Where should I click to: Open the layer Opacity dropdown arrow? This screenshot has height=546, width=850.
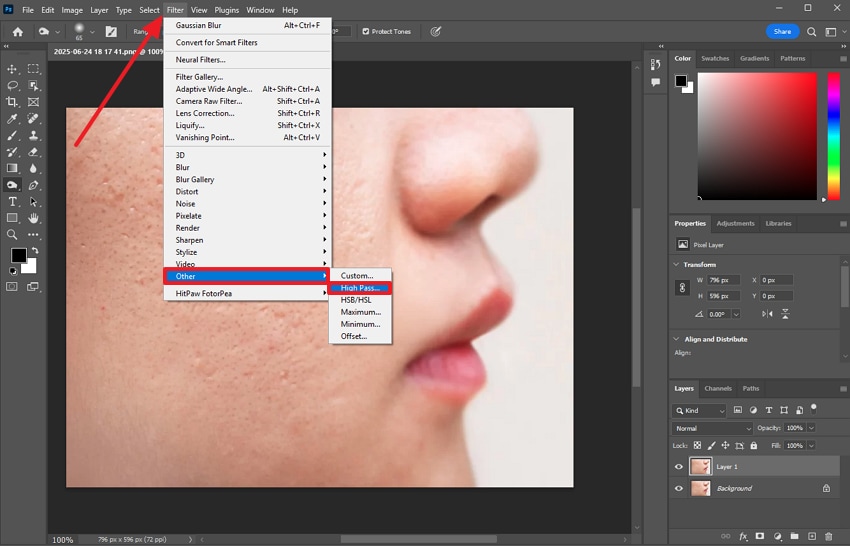coord(811,428)
